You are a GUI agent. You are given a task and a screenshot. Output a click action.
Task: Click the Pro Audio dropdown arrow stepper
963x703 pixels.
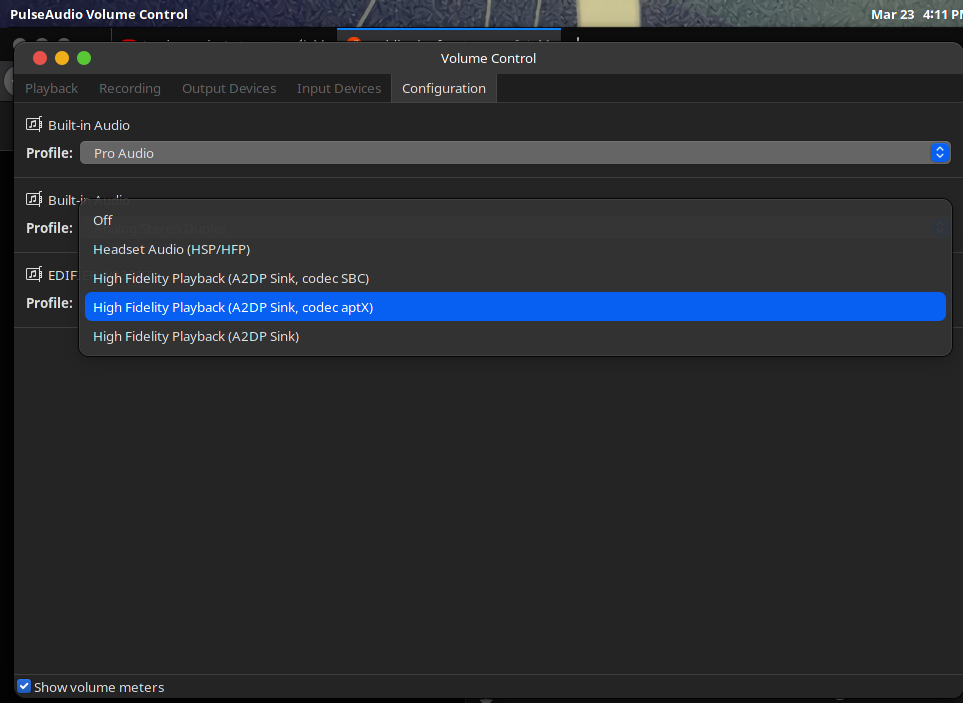939,153
